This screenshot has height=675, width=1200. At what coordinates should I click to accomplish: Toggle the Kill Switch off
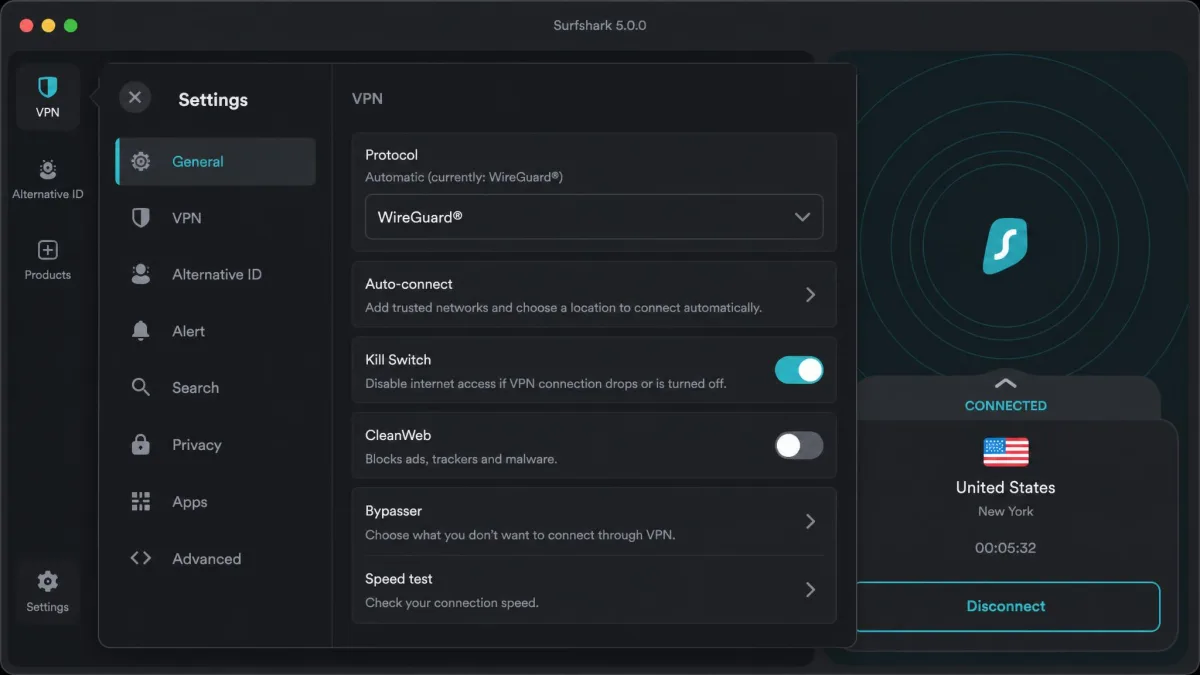tap(799, 370)
